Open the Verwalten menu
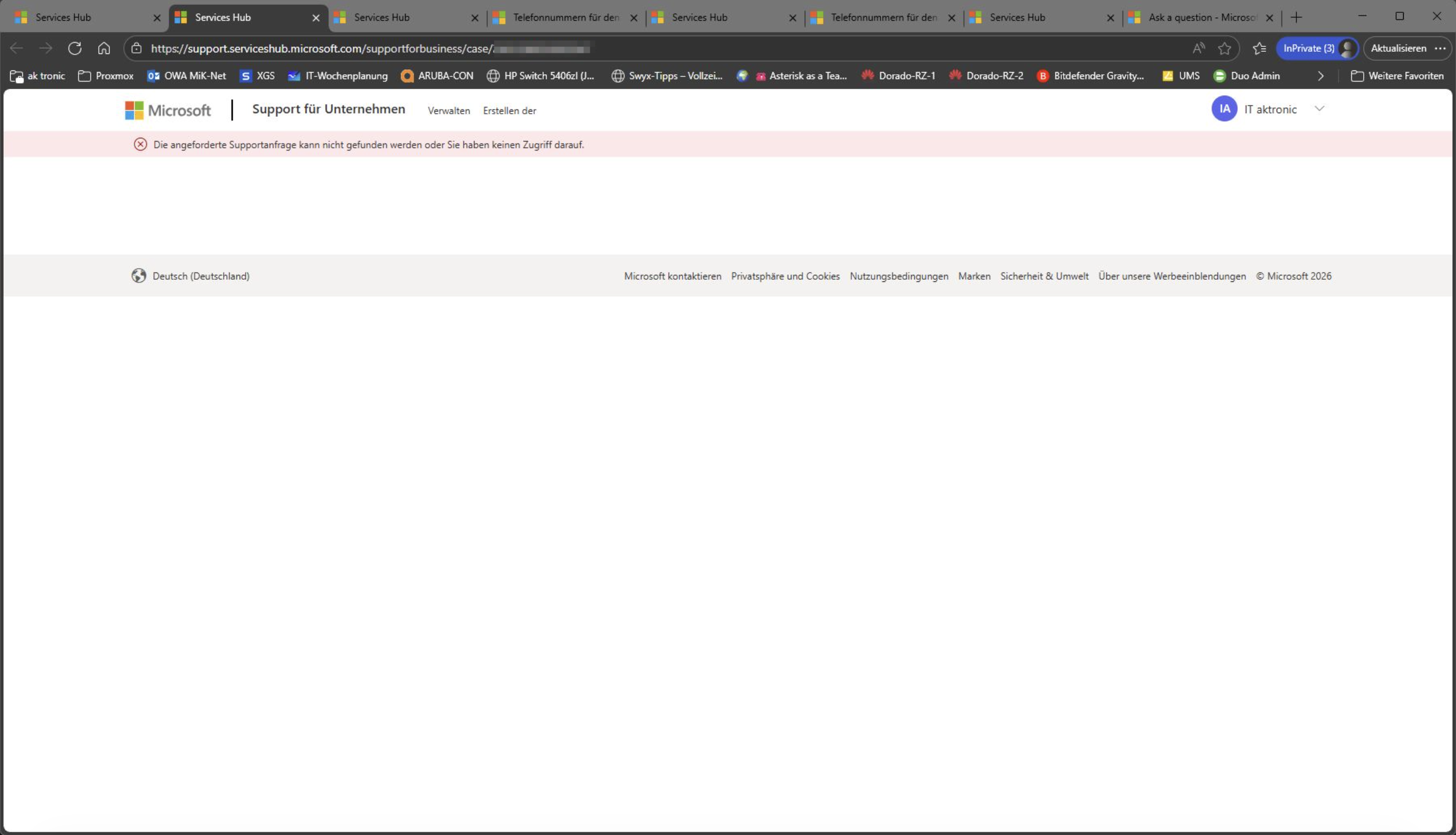The width and height of the screenshot is (1456, 835). [449, 111]
